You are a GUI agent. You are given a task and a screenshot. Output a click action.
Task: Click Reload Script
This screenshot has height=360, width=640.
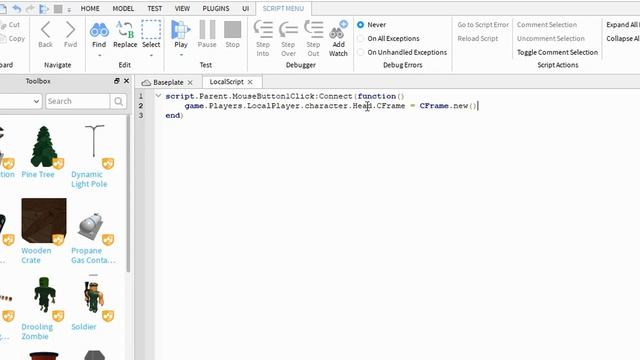click(478, 38)
